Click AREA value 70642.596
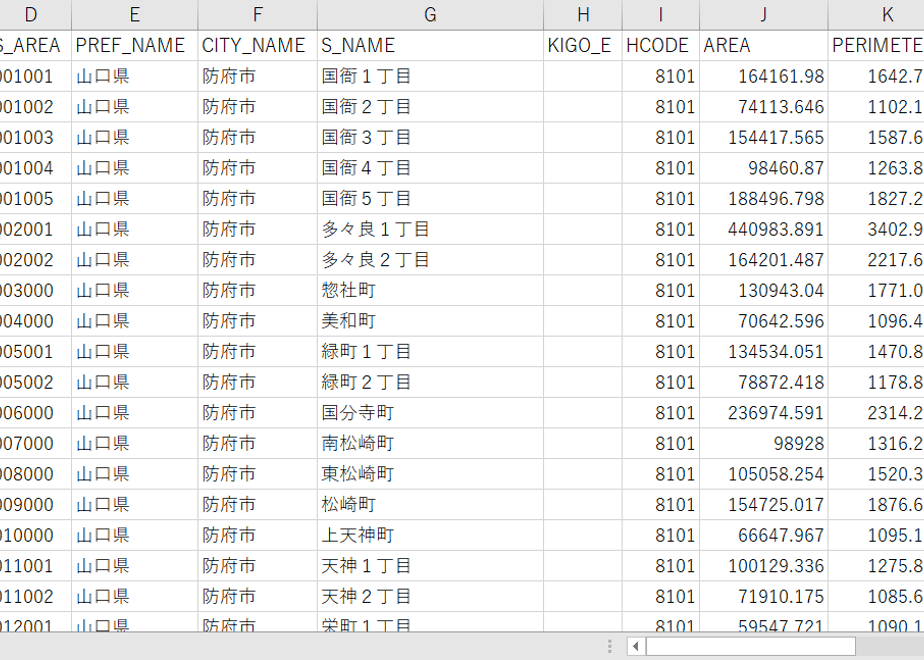 764,321
